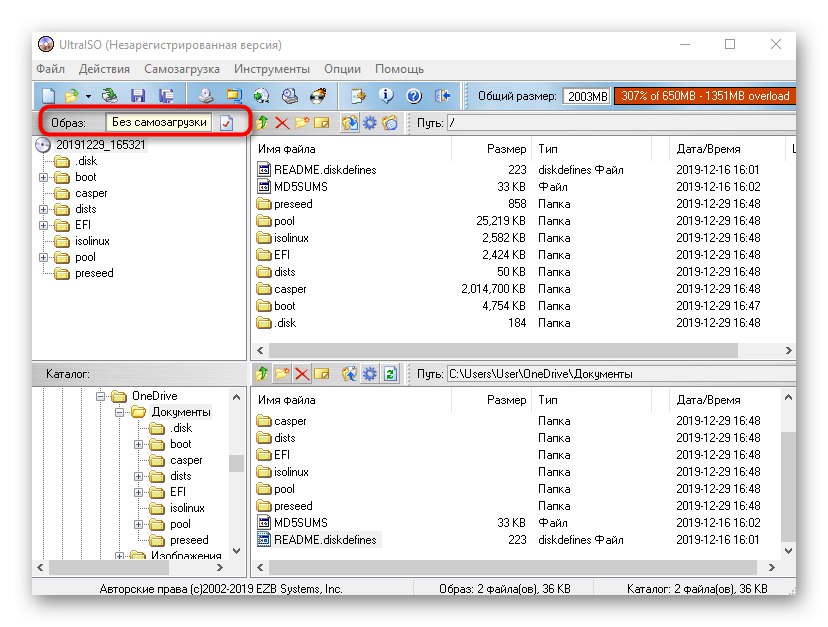828x627 pixels.
Task: Go up a folder in the Каталог pane toolbar
Action: tap(262, 374)
